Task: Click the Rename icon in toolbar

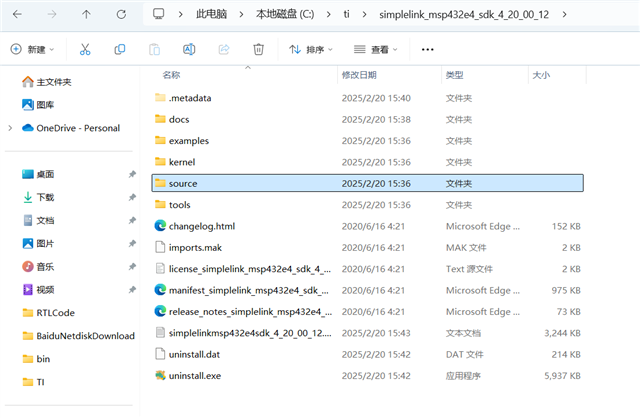Action: coord(189,49)
